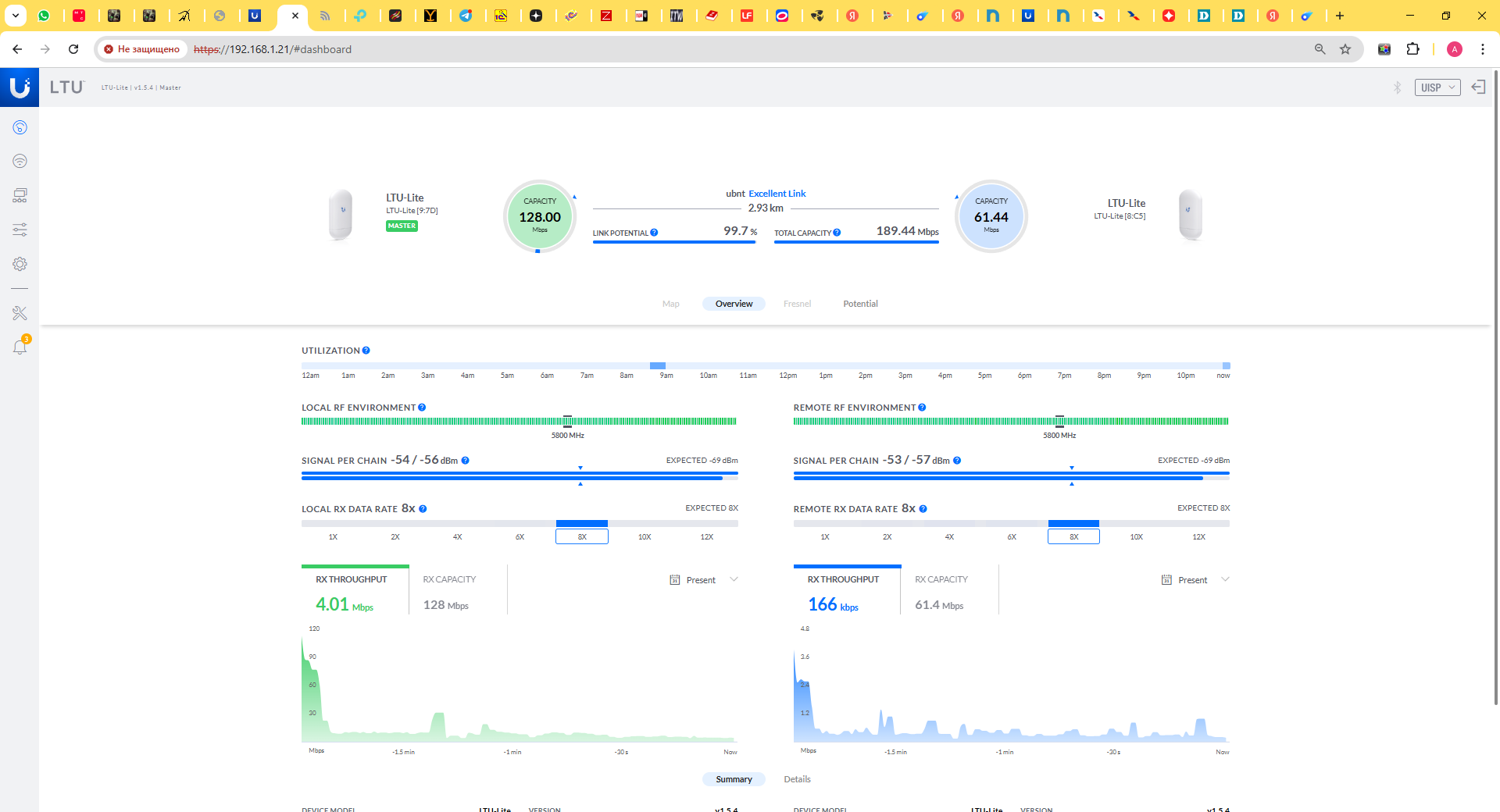Open the Chrome profile avatar
This screenshot has width=1500, height=812.
tap(1455, 49)
